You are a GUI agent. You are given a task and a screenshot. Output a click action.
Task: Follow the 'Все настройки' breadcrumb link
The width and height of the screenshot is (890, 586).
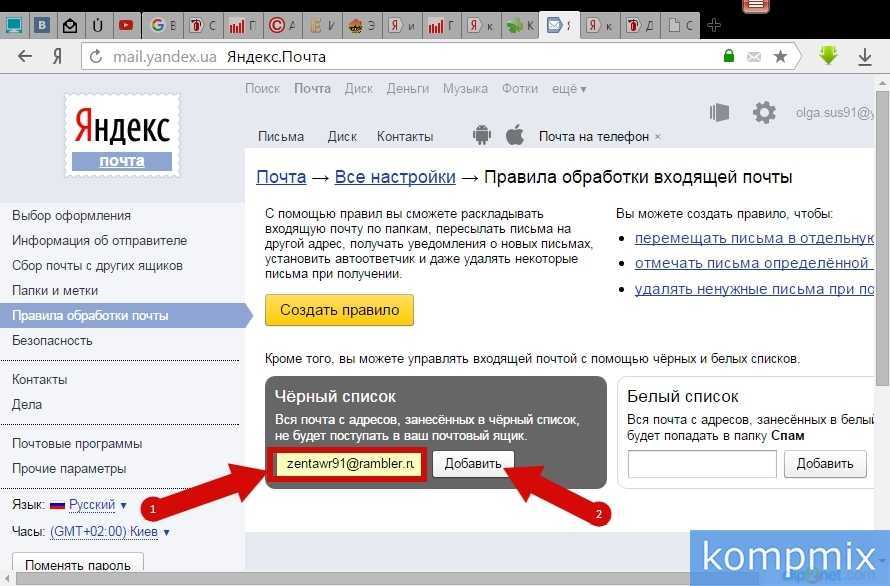[x=395, y=177]
